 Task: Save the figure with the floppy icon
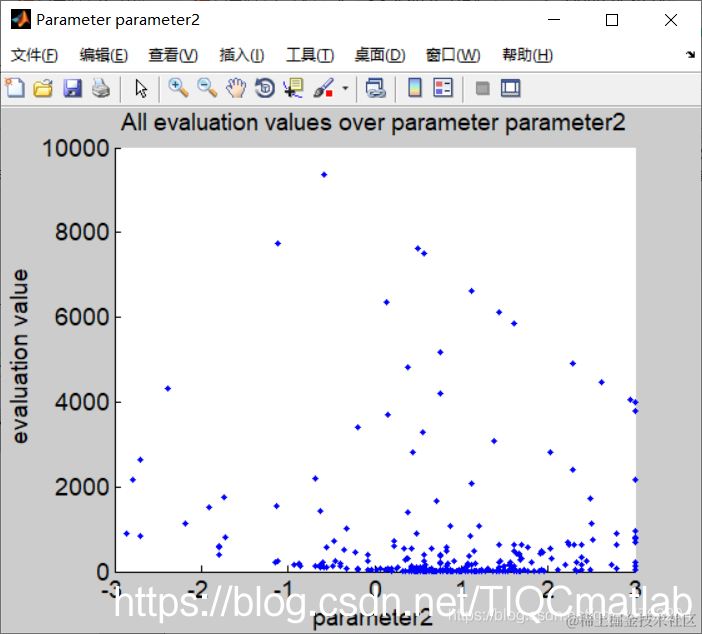pyautogui.click(x=72, y=88)
